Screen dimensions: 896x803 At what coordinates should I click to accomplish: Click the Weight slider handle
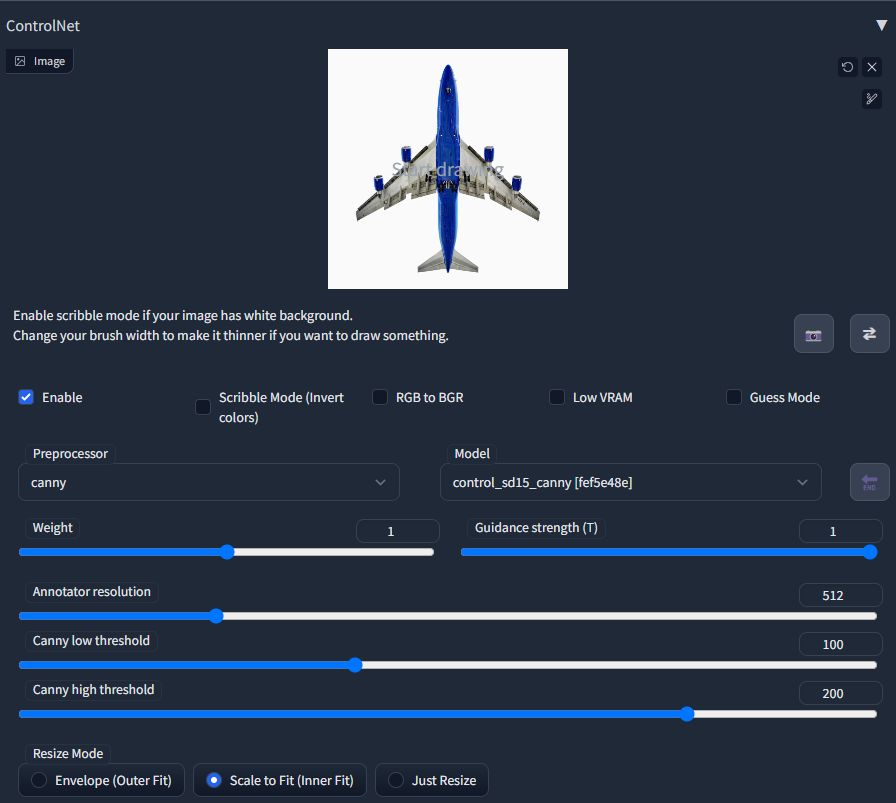227,551
